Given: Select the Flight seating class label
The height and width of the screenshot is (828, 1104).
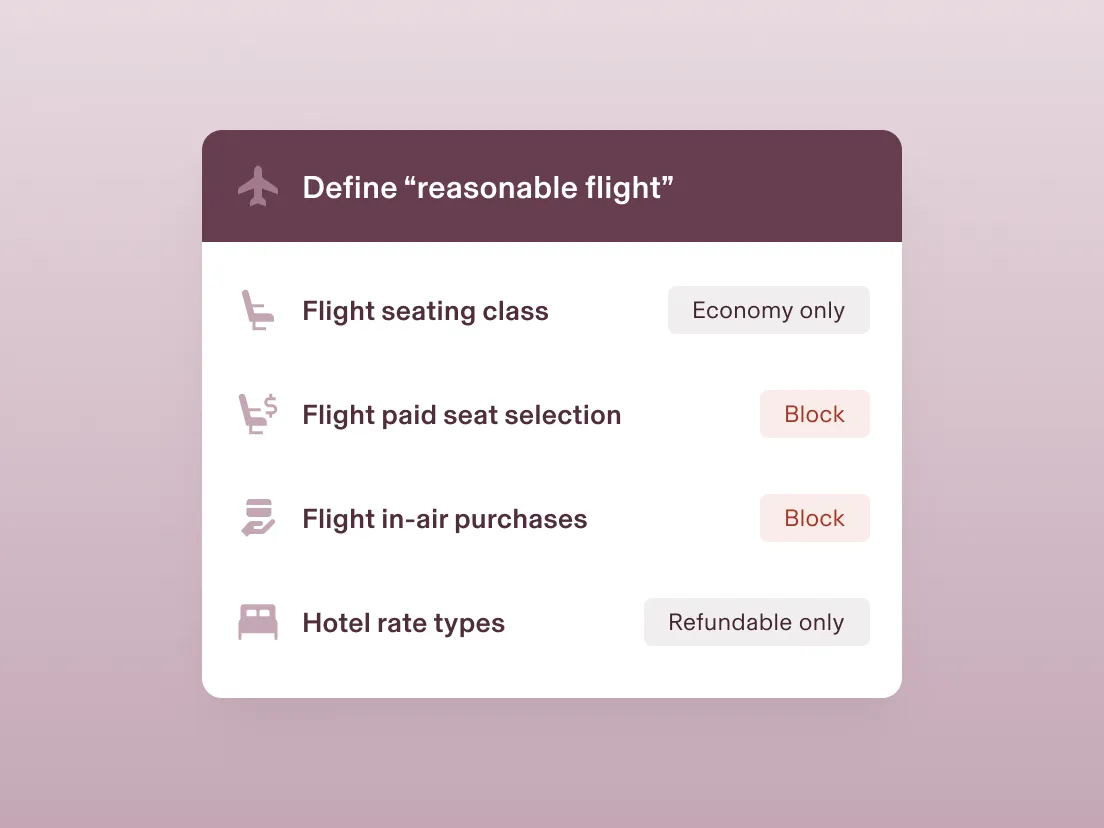Looking at the screenshot, I should coord(425,311).
